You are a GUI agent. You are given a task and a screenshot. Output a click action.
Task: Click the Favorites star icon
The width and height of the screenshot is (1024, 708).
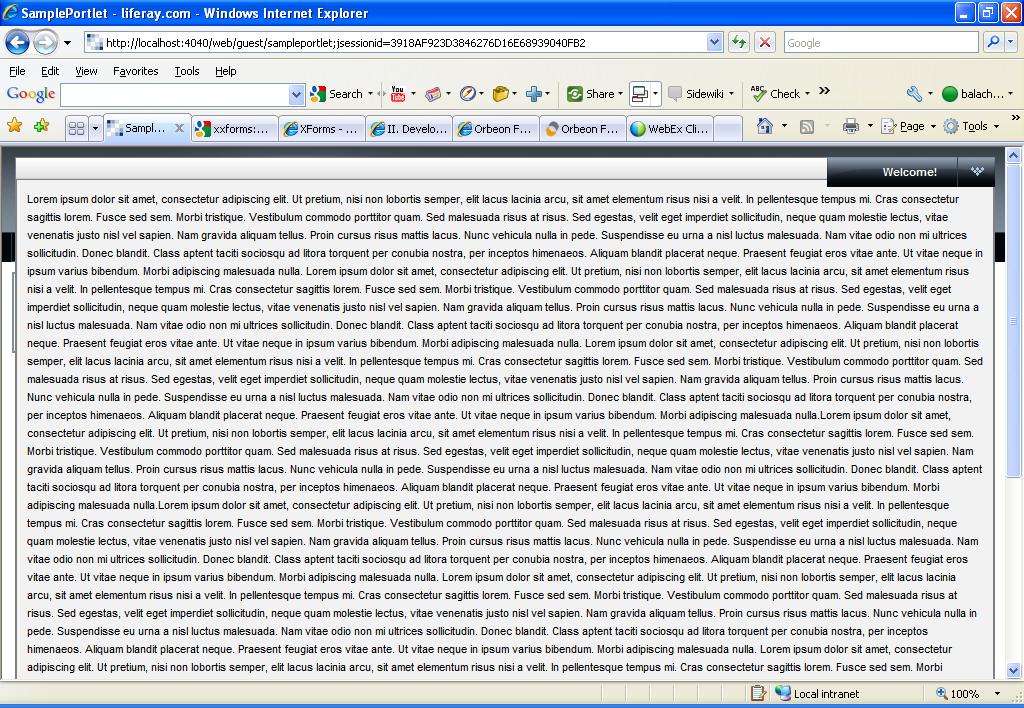click(x=14, y=126)
